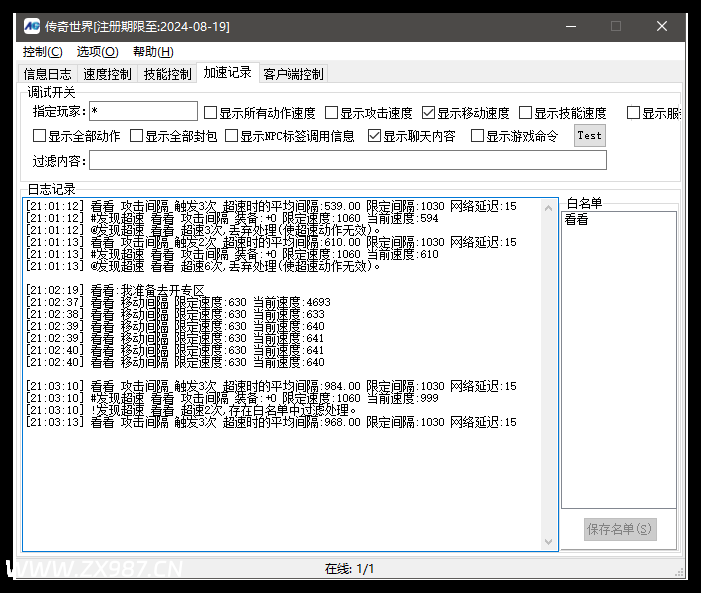The image size is (701, 593).
Task: Open the 选项(O) menu
Action: (x=97, y=52)
